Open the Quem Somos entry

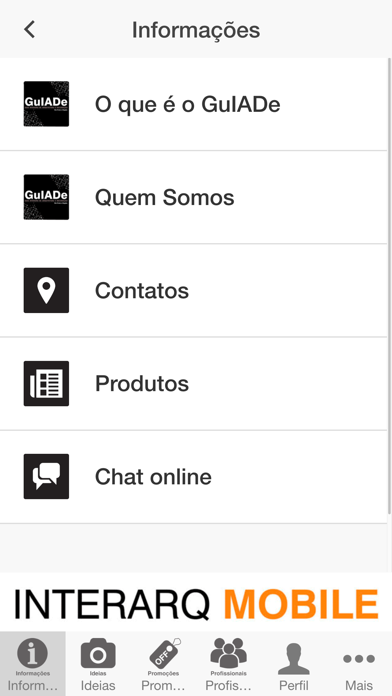pyautogui.click(x=194, y=198)
